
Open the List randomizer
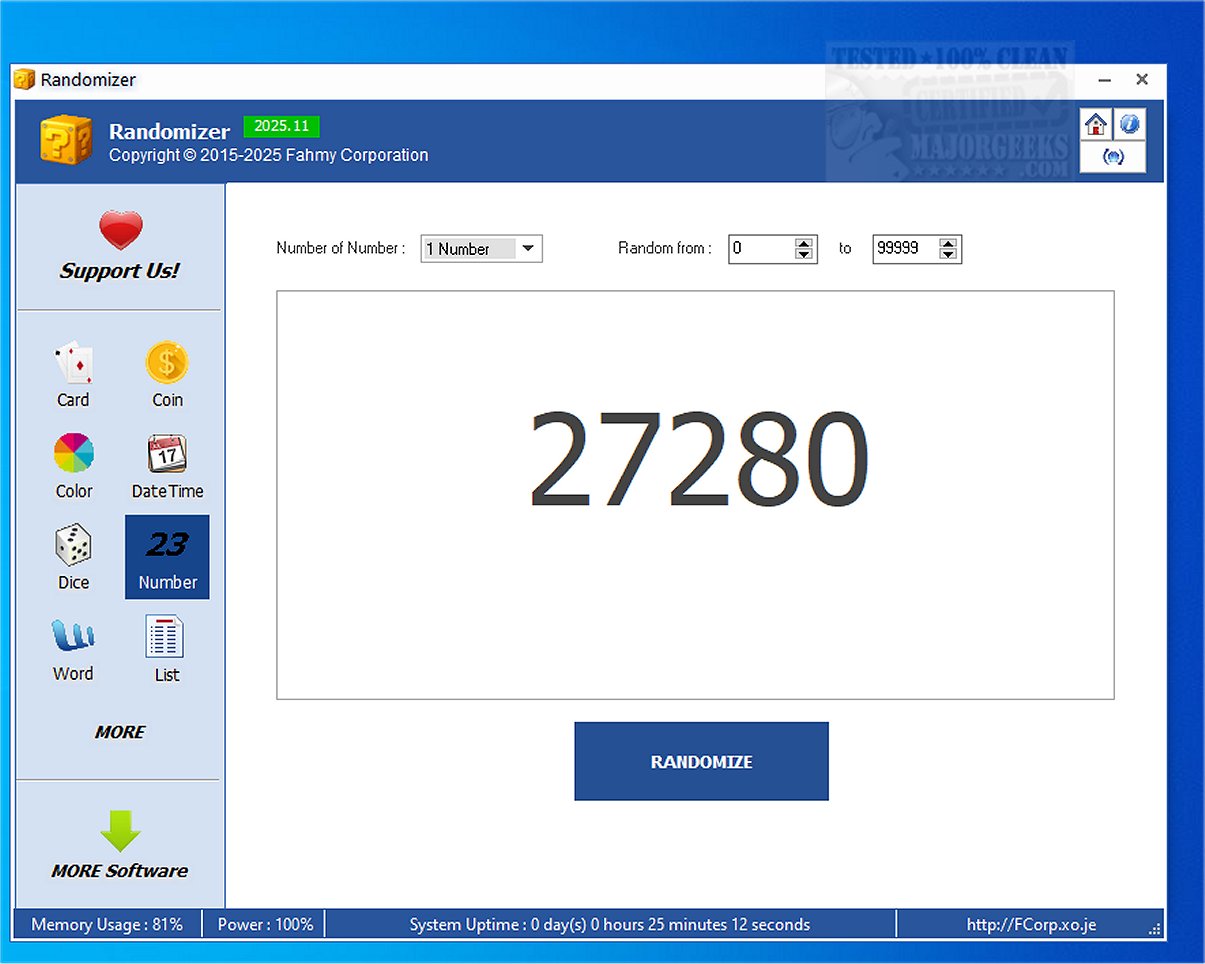coord(166,648)
